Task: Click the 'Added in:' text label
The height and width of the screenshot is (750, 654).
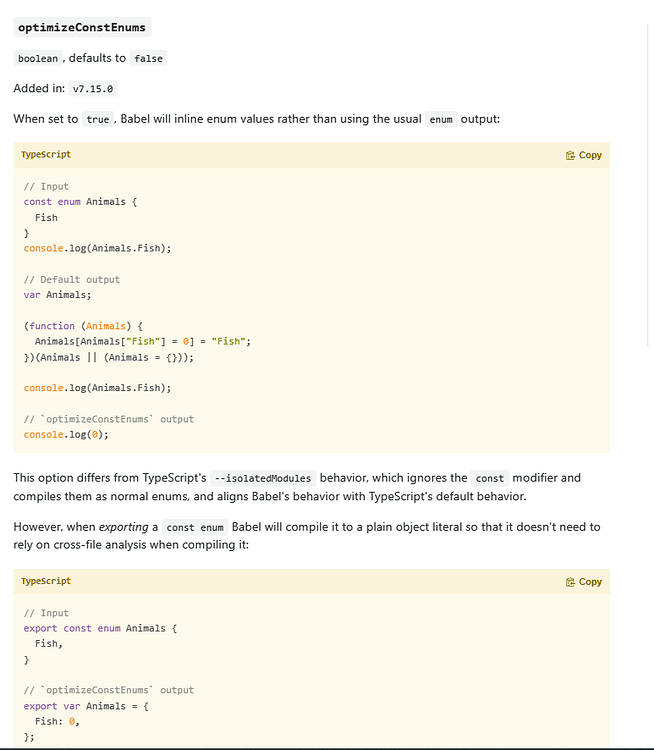Action: pyautogui.click(x=38, y=89)
